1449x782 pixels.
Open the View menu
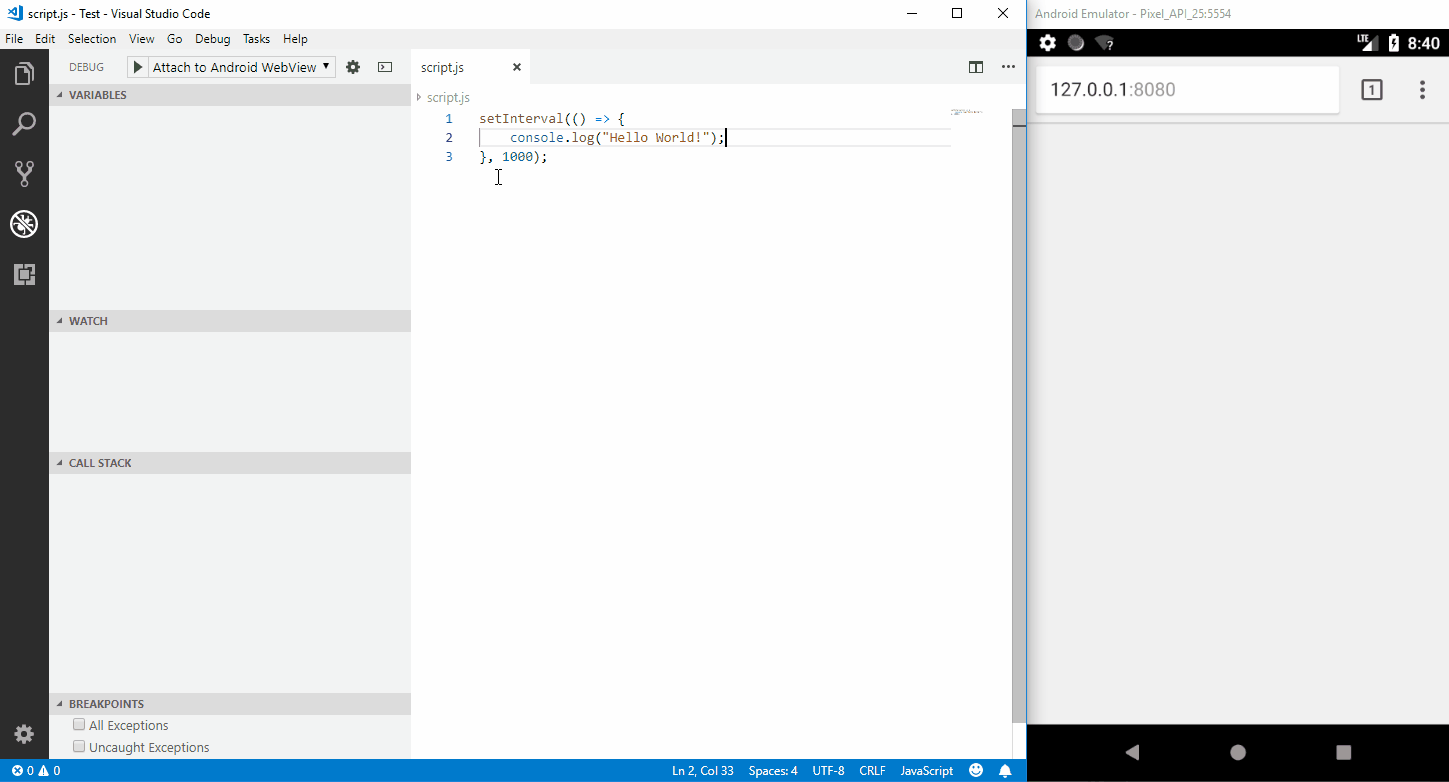click(x=142, y=39)
